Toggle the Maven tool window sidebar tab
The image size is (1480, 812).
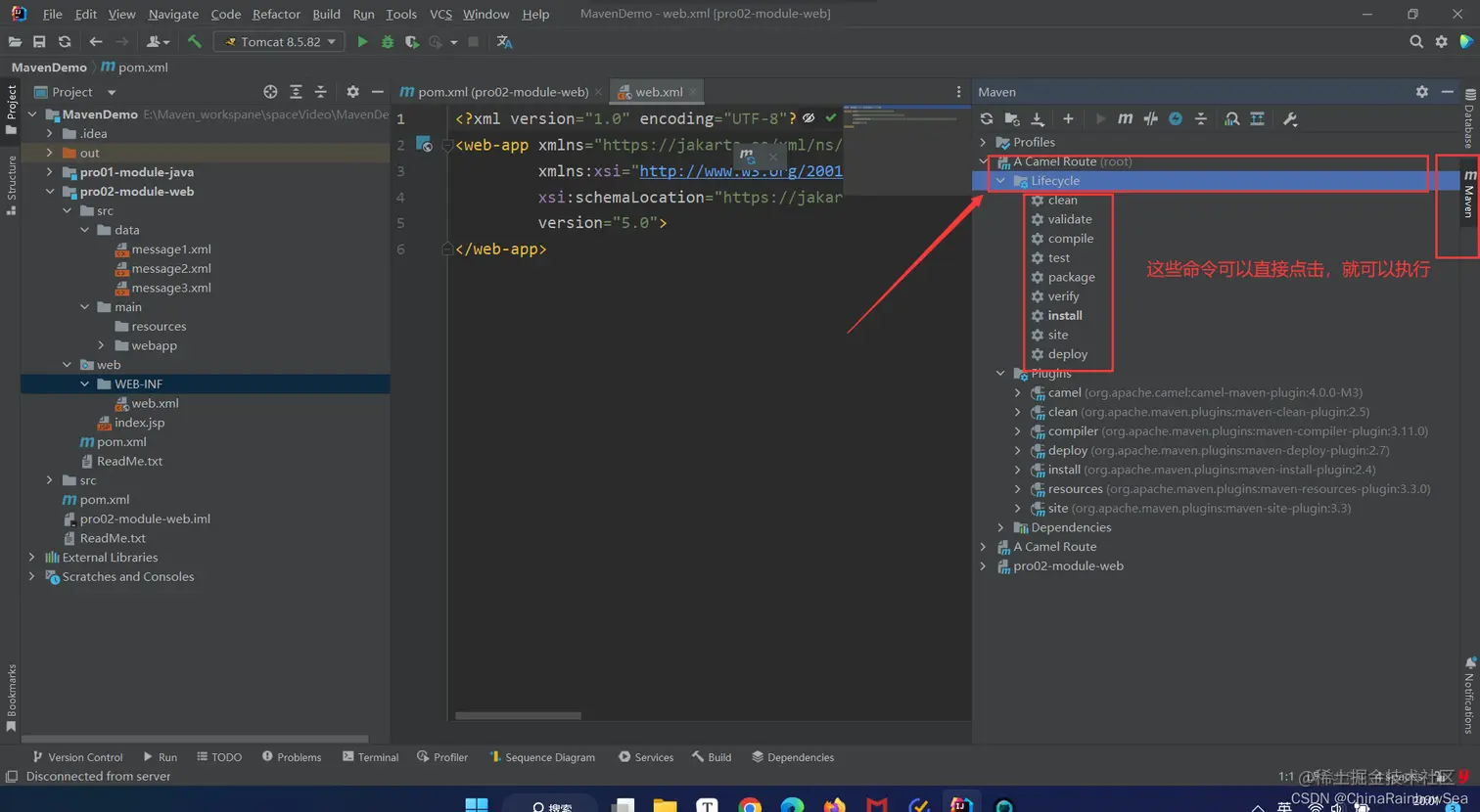1469,194
